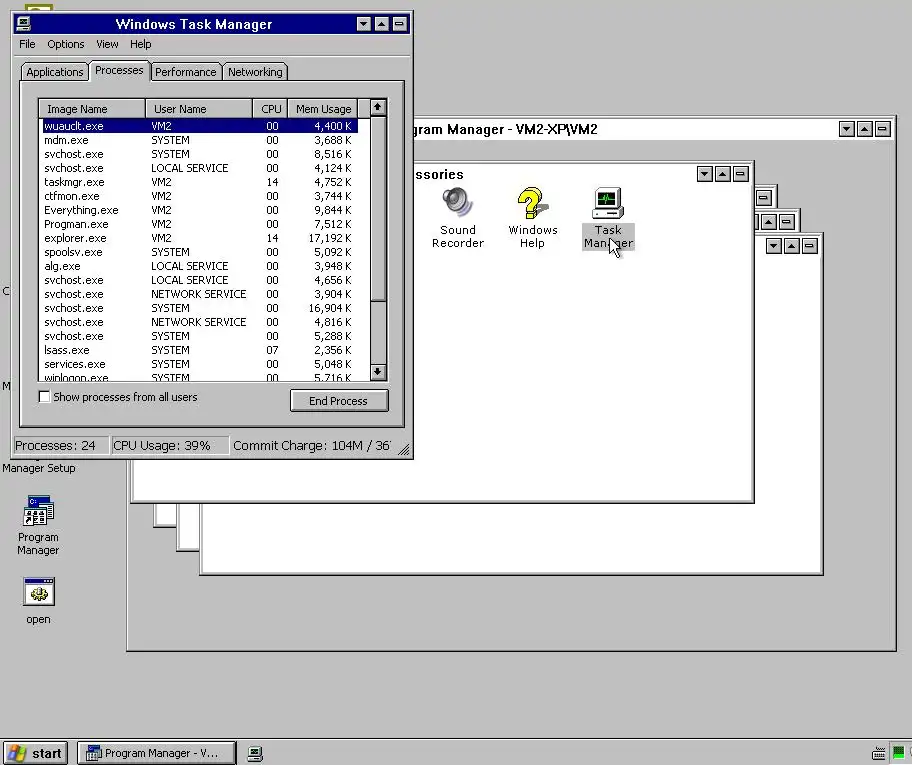Select the services.exe process row
912x765 pixels.
coord(200,364)
